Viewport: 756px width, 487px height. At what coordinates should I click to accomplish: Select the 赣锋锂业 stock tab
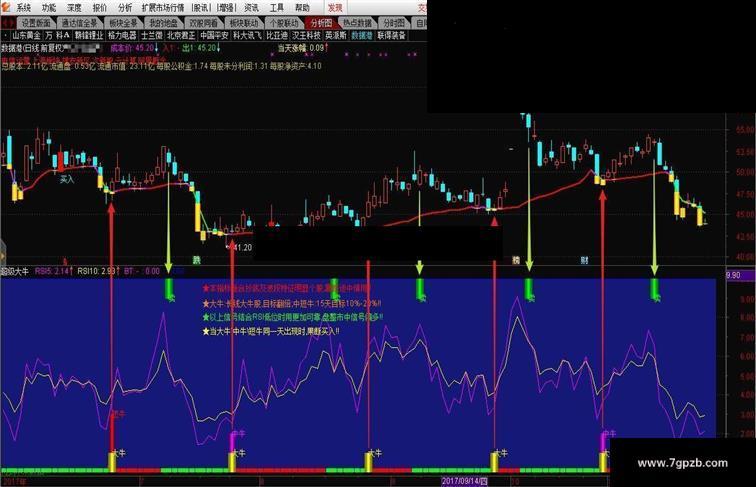(x=89, y=35)
